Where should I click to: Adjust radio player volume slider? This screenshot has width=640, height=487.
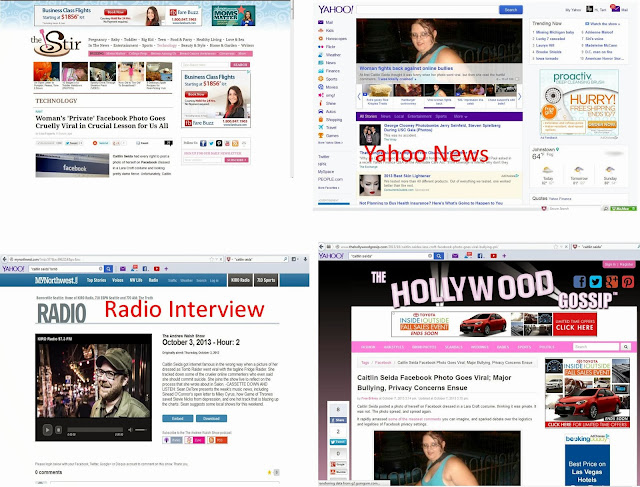coord(141,430)
